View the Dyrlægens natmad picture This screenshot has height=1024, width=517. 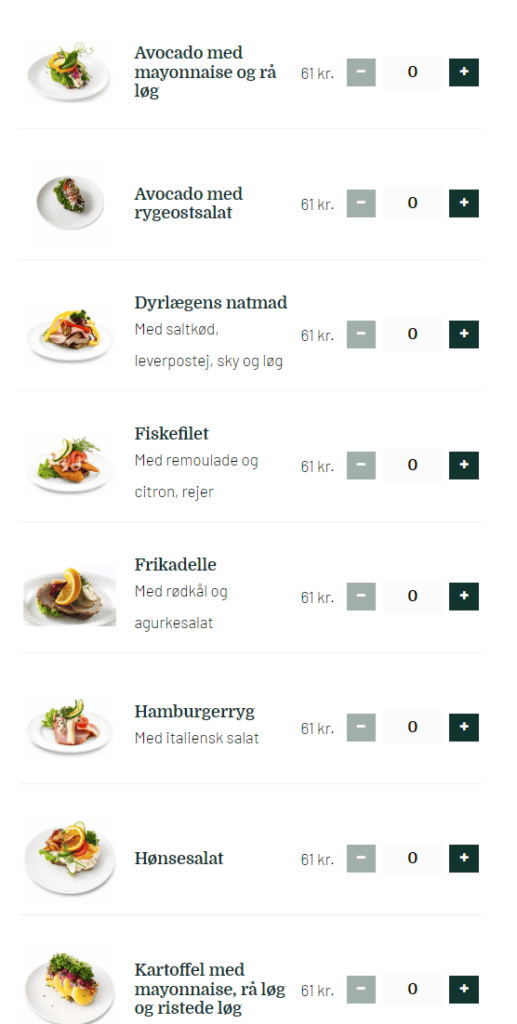(70, 334)
